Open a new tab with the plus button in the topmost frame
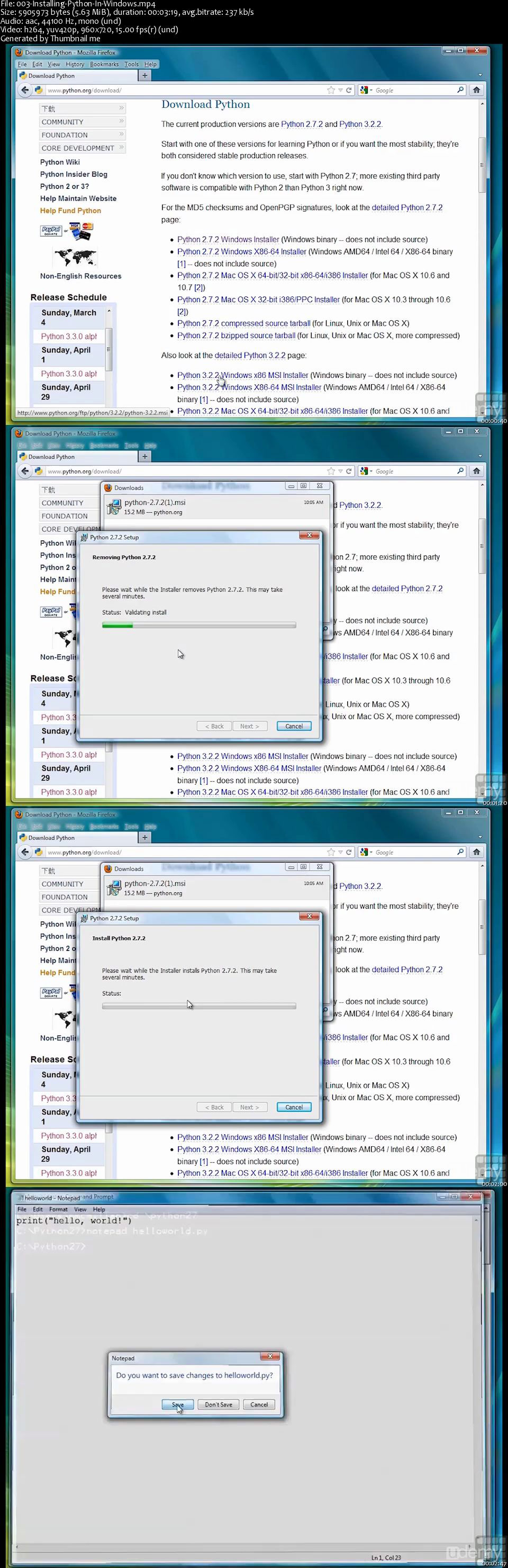Screen dimensions: 508x1568 pyautogui.click(x=145, y=76)
